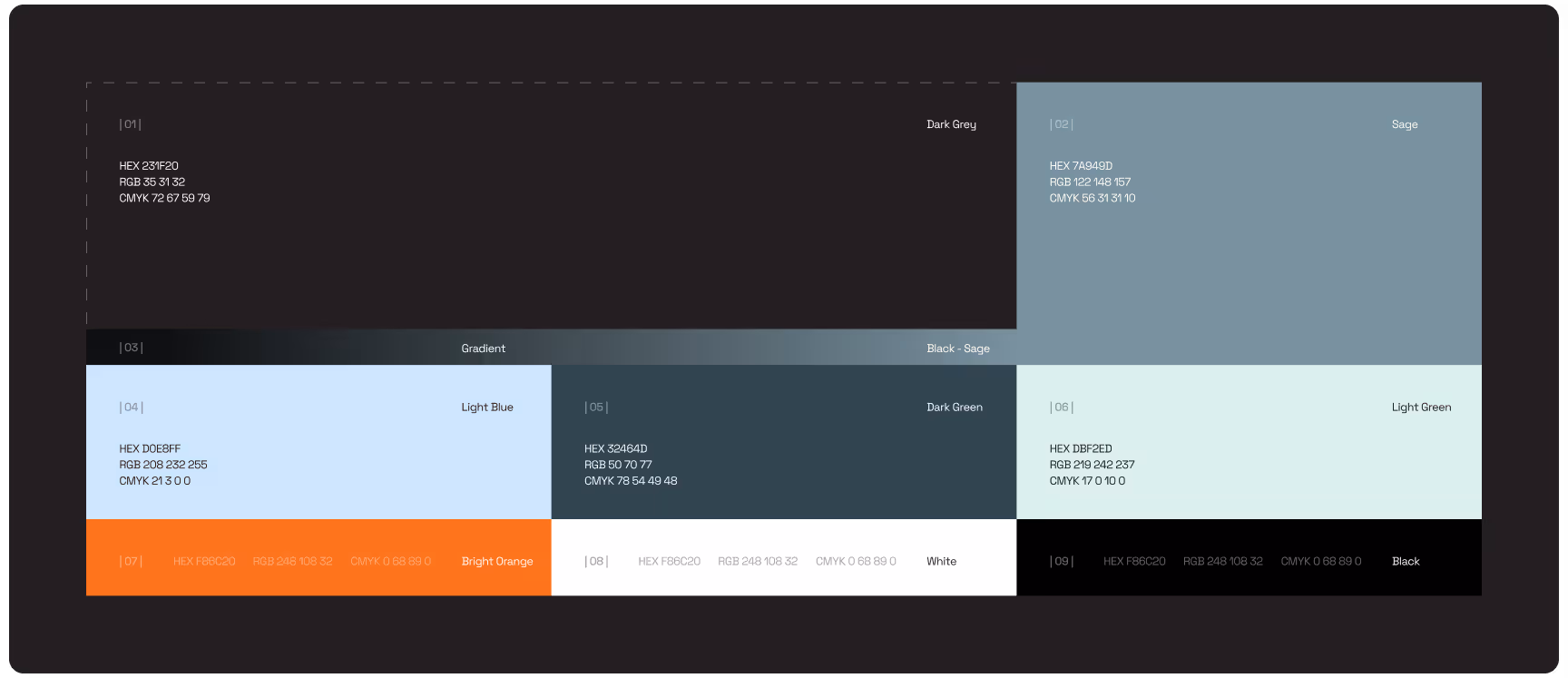1568x678 pixels.
Task: Click the 'RGB 219 242 237' value
Action: [1092, 465]
